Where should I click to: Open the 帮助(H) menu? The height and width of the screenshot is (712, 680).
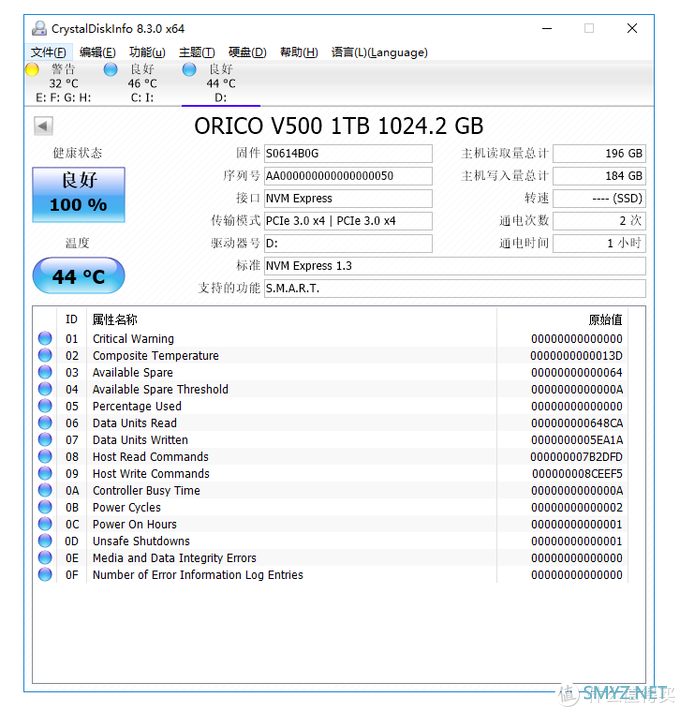299,52
